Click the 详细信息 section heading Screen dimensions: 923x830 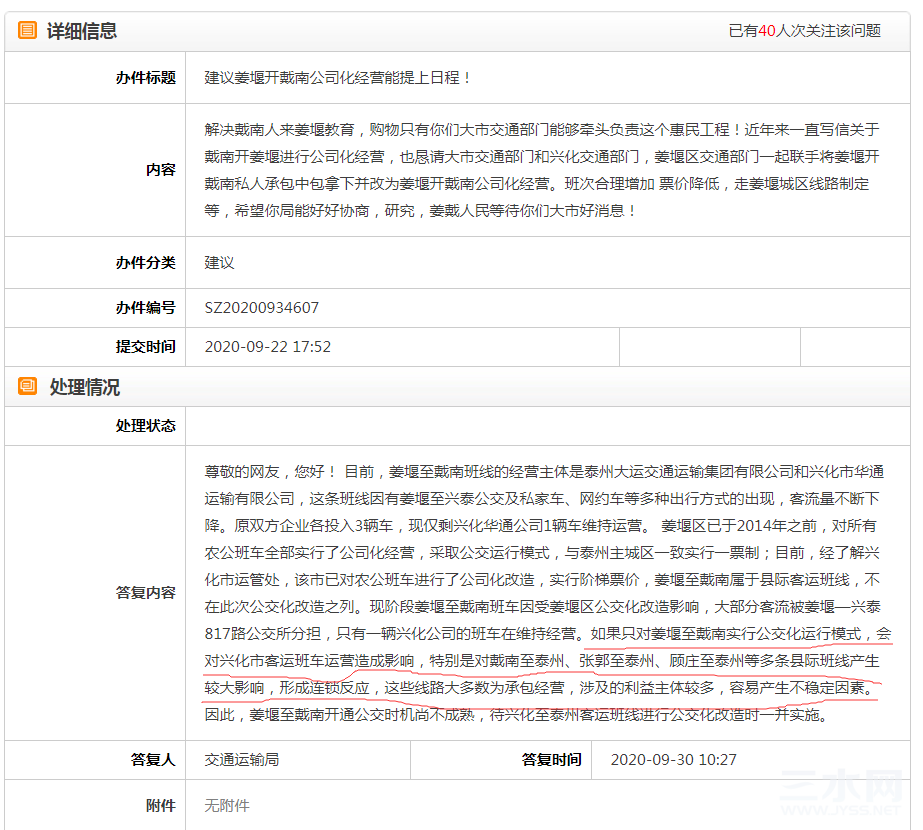82,31
